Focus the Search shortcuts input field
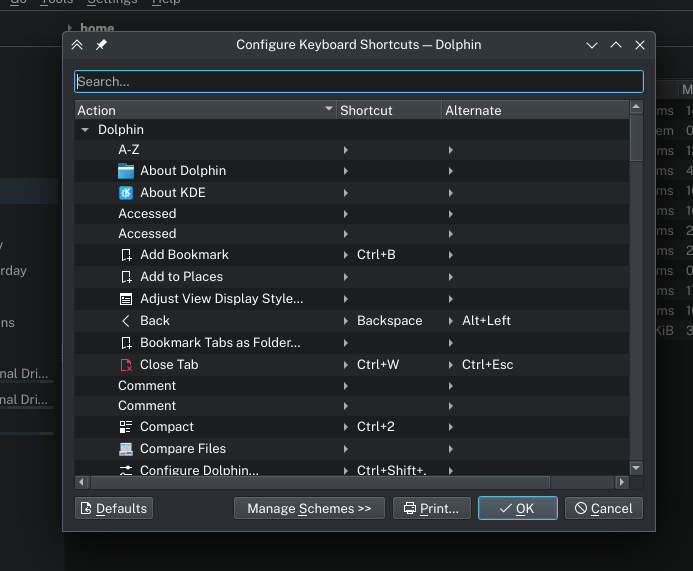The height and width of the screenshot is (571, 693). pyautogui.click(x=358, y=82)
